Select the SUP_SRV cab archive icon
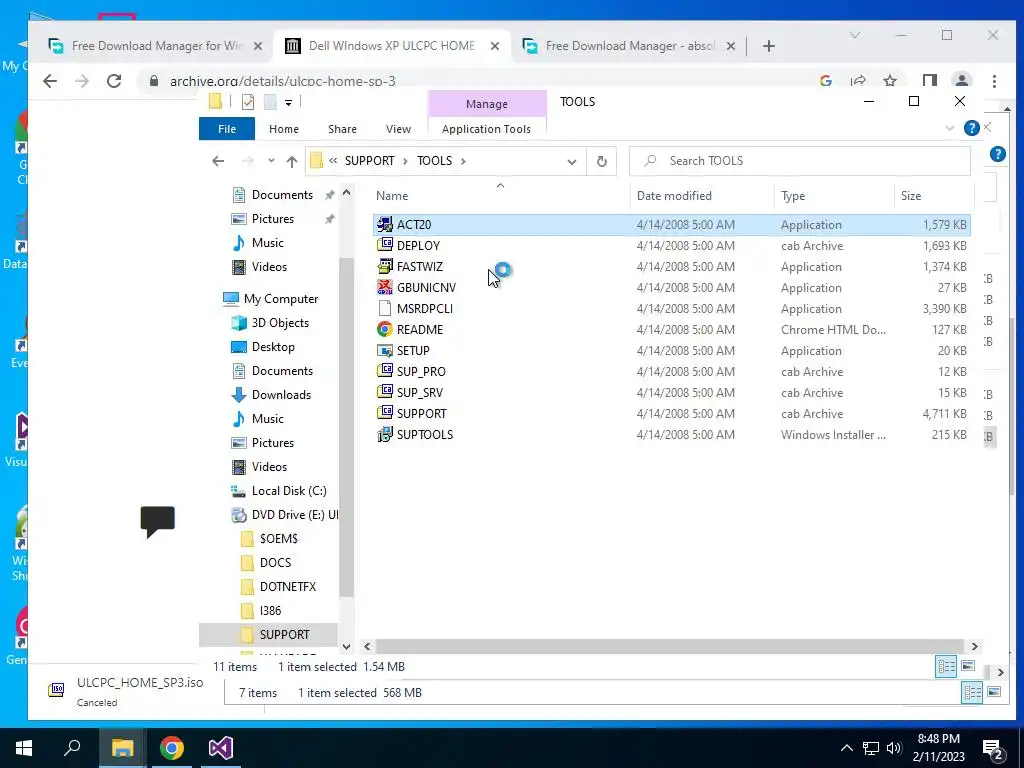1024x768 pixels. point(385,392)
